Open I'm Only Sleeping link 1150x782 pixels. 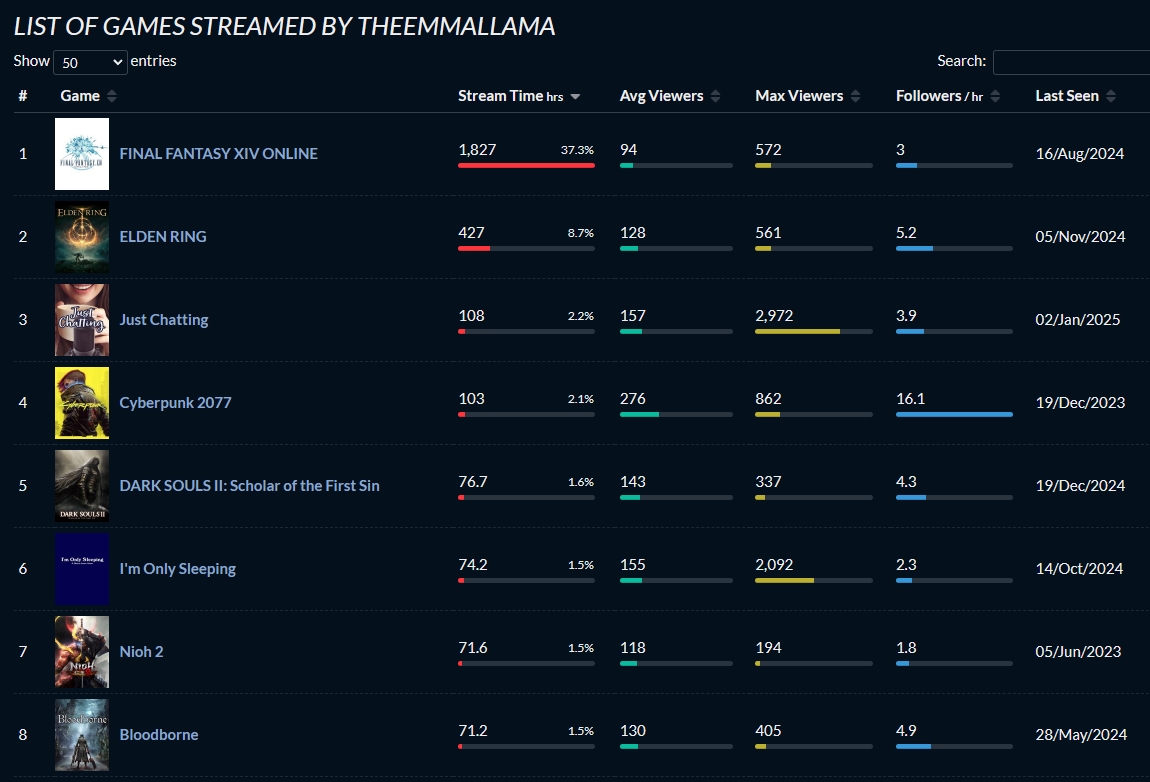177,569
